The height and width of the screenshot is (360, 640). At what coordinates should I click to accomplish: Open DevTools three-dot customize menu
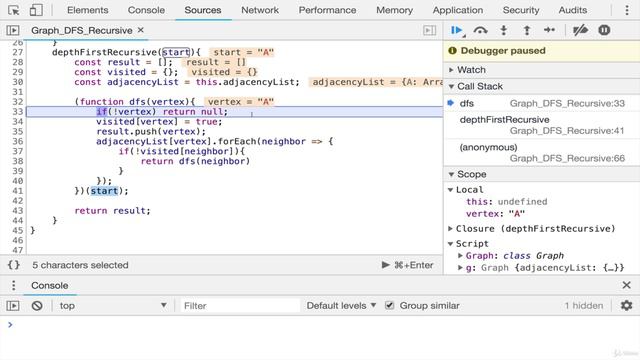click(x=627, y=10)
